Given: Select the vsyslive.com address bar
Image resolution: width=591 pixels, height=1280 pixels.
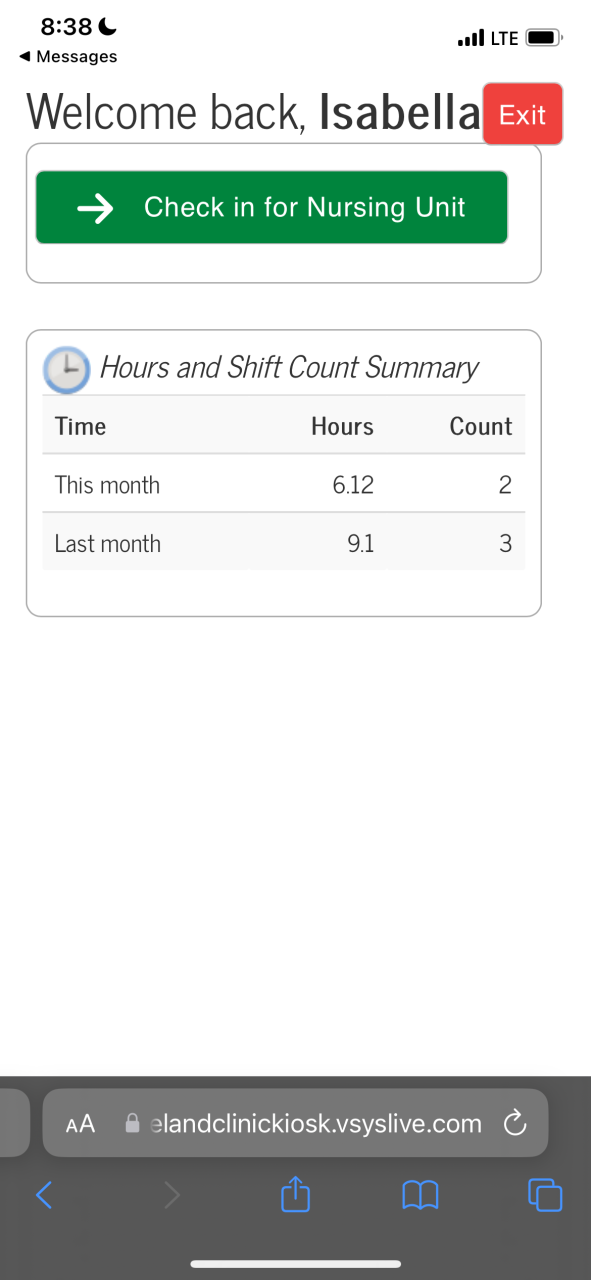Looking at the screenshot, I should click(x=296, y=1123).
